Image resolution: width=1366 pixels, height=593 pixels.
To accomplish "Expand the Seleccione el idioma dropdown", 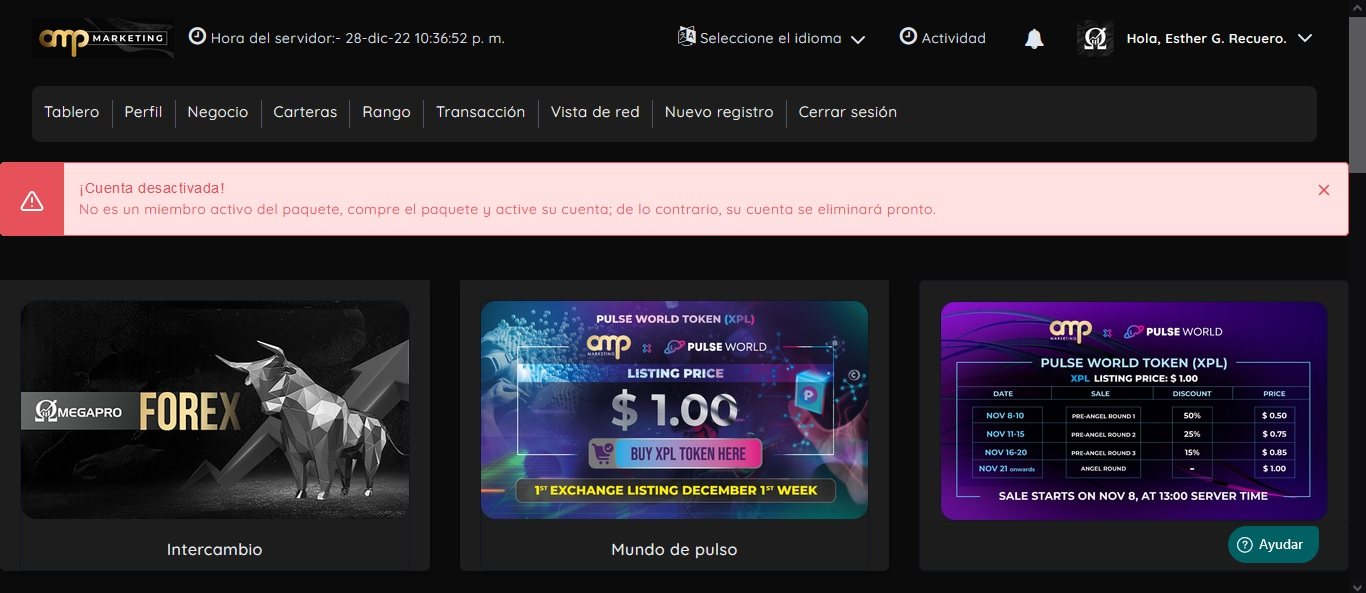I will [771, 39].
